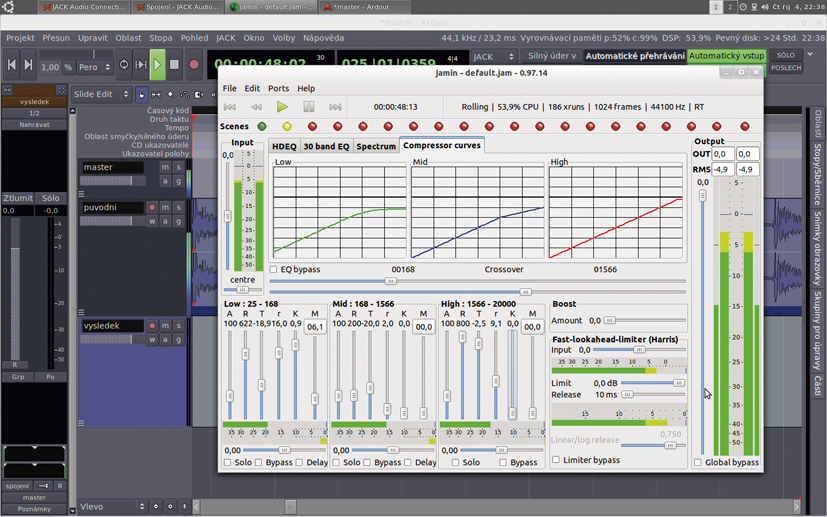This screenshot has height=517, width=827.
Task: Enable the EQ bypass checkbox
Action: pyautogui.click(x=273, y=270)
